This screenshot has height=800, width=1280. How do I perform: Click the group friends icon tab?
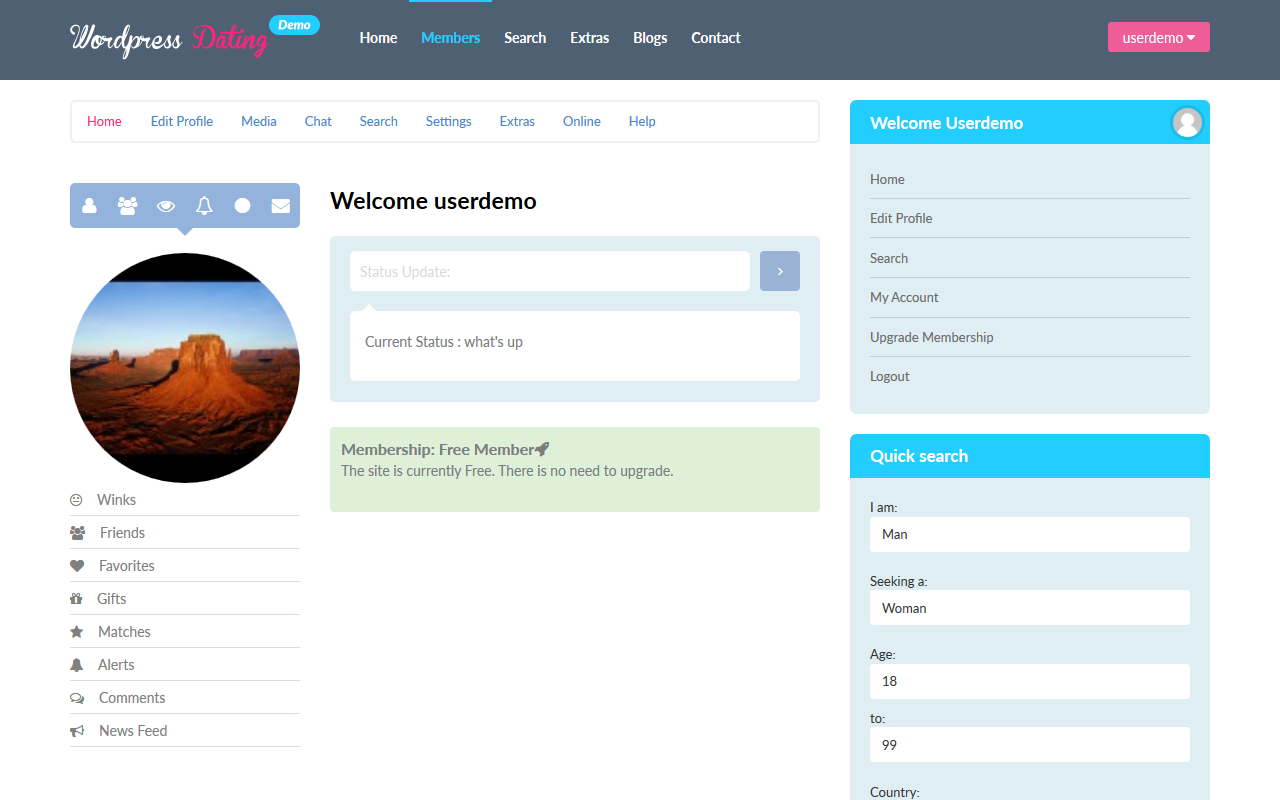tap(127, 205)
